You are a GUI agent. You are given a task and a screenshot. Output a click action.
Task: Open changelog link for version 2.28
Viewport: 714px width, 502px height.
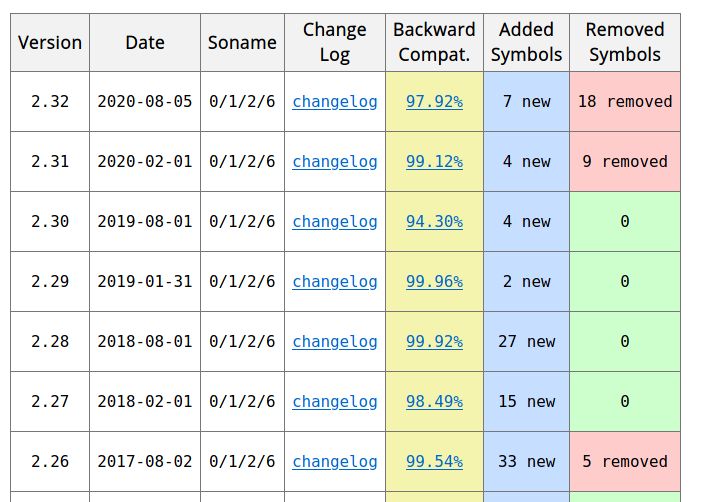point(335,341)
